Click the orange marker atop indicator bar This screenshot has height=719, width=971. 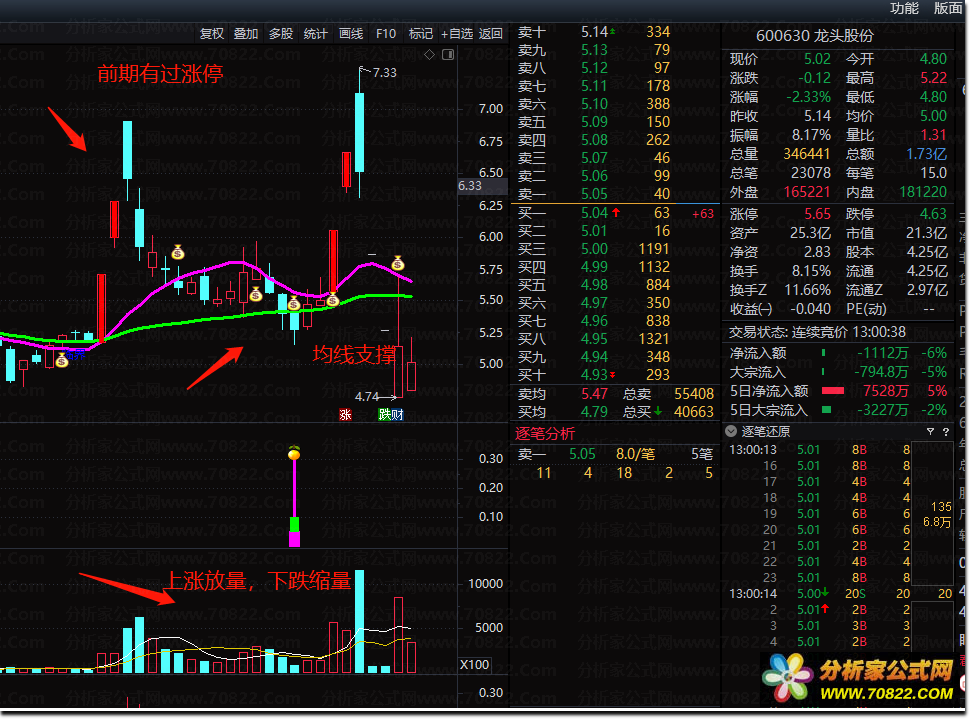tap(294, 453)
